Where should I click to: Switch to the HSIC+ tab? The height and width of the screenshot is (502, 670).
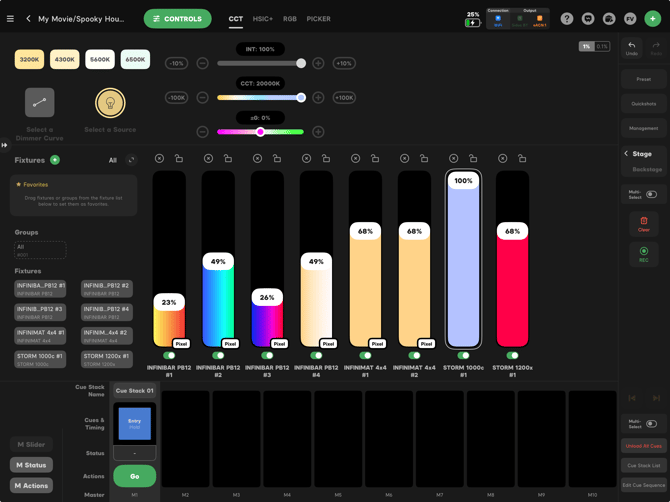(262, 19)
